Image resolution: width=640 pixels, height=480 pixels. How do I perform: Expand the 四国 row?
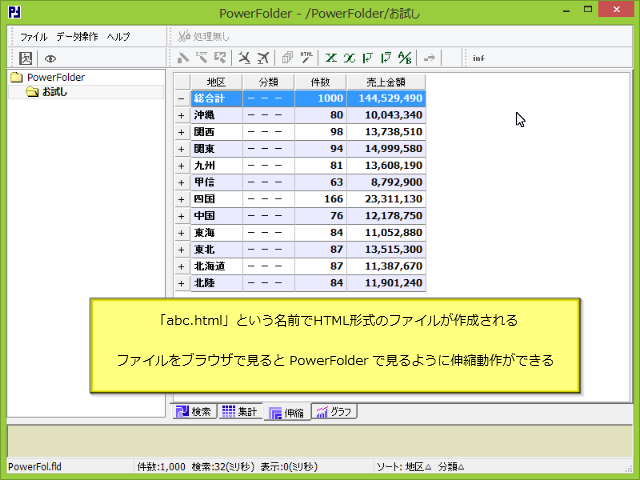(x=181, y=199)
